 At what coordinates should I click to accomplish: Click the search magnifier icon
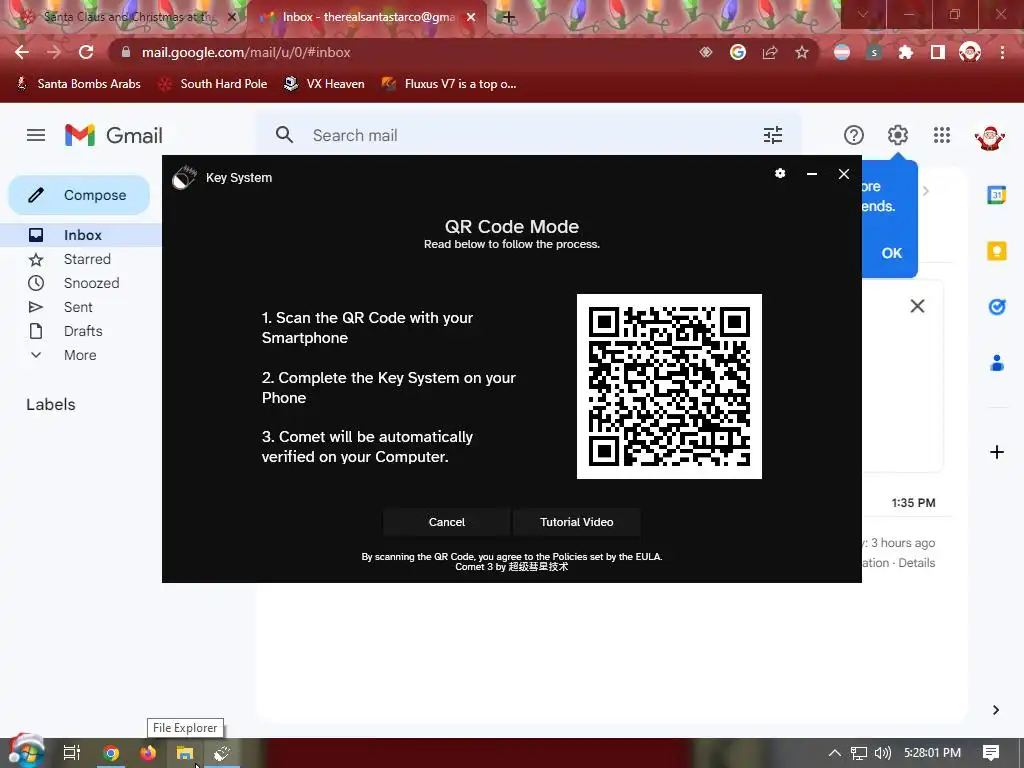(x=284, y=135)
